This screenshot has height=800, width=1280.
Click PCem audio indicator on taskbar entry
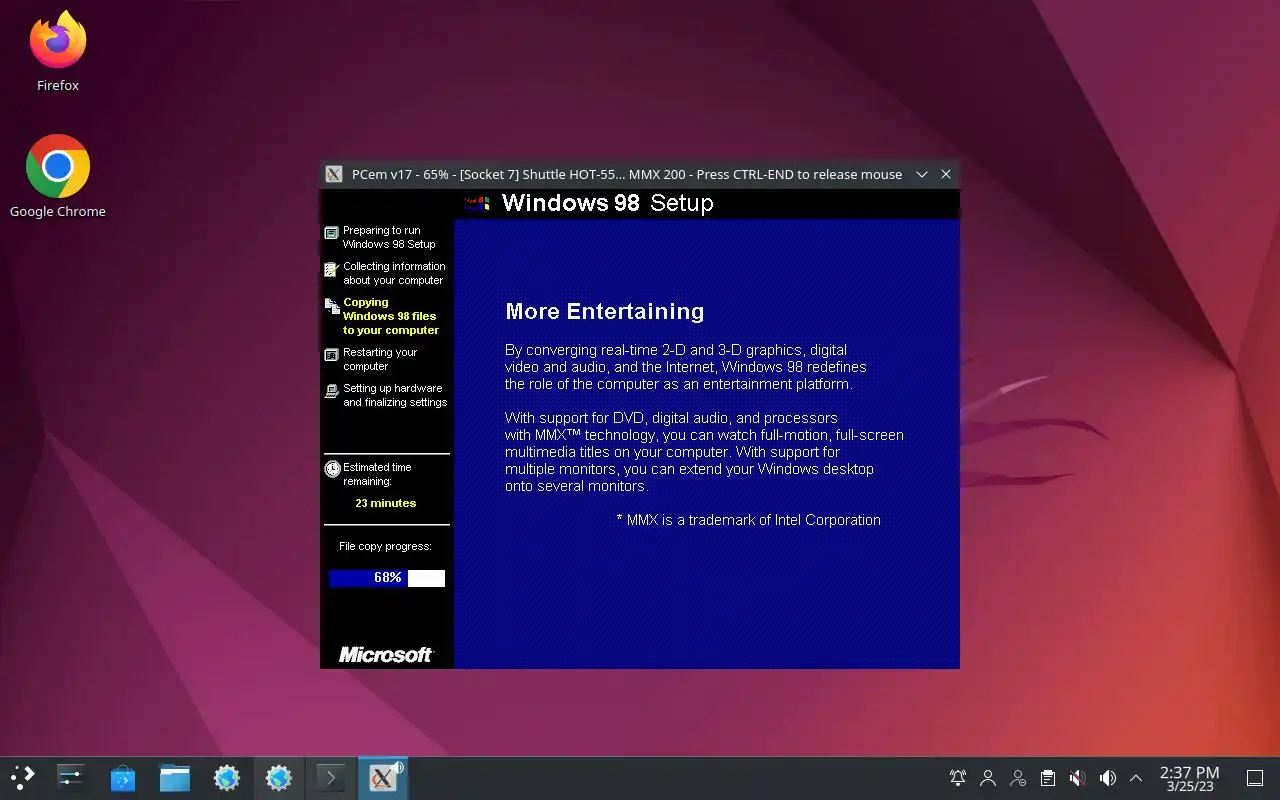coord(398,768)
